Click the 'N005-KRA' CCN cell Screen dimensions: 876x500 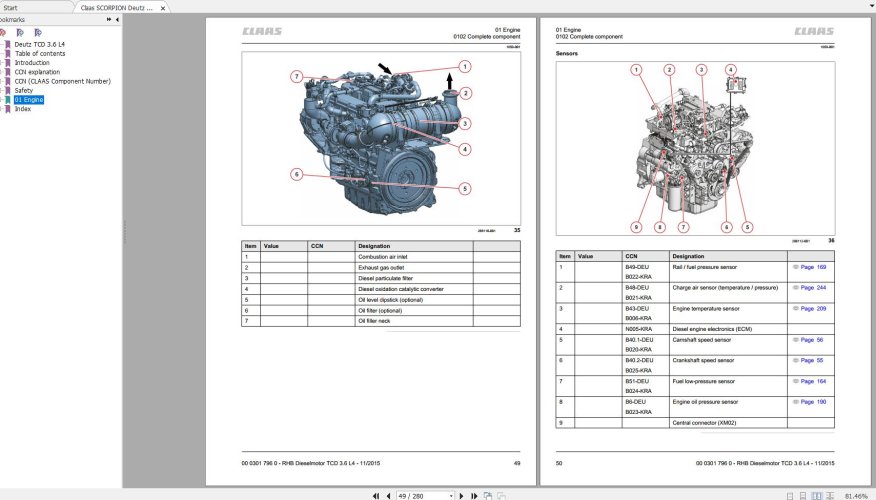[645, 329]
